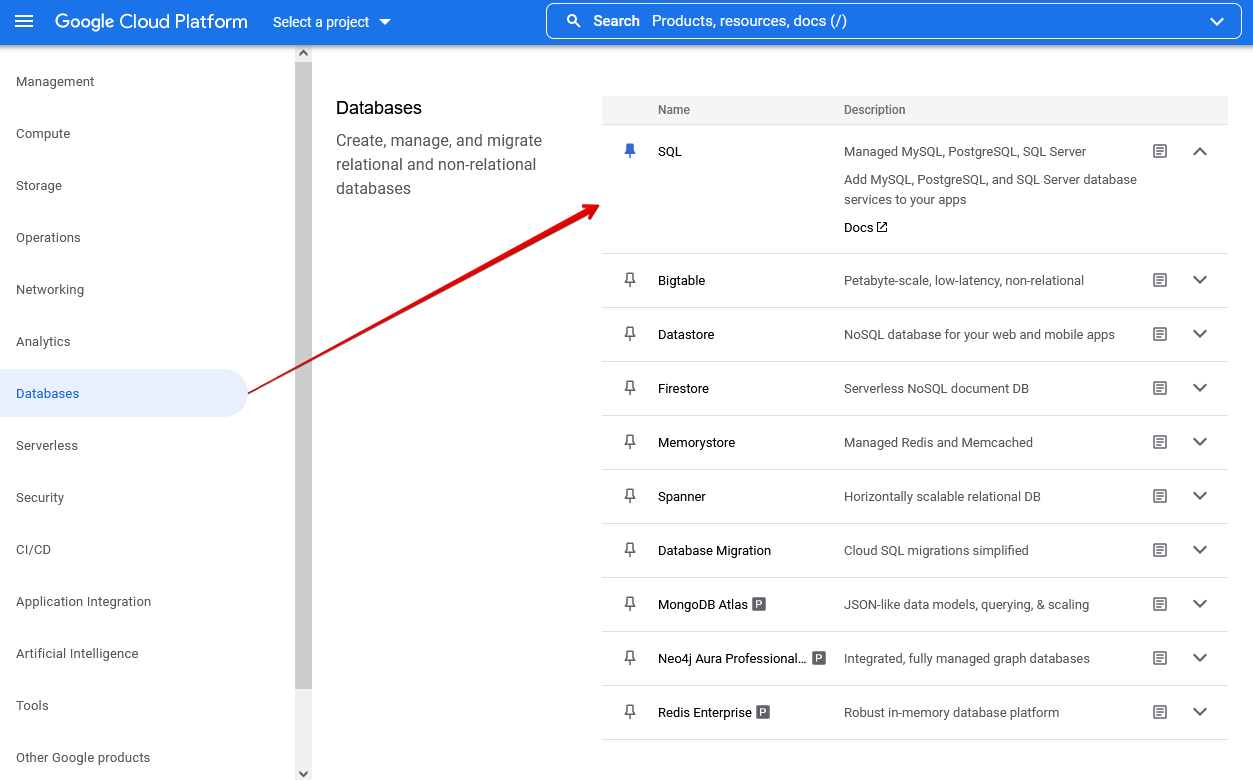Viewport: 1253px width, 780px height.
Task: Select Other Google products in sidebar
Action: click(83, 758)
